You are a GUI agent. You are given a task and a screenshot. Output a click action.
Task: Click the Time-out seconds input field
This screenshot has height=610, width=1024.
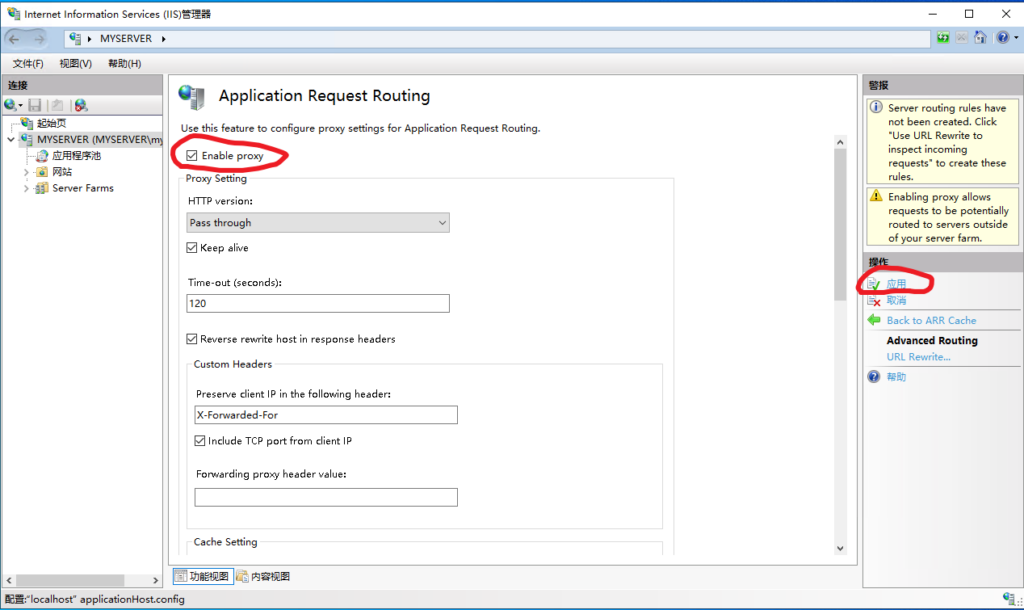(318, 303)
